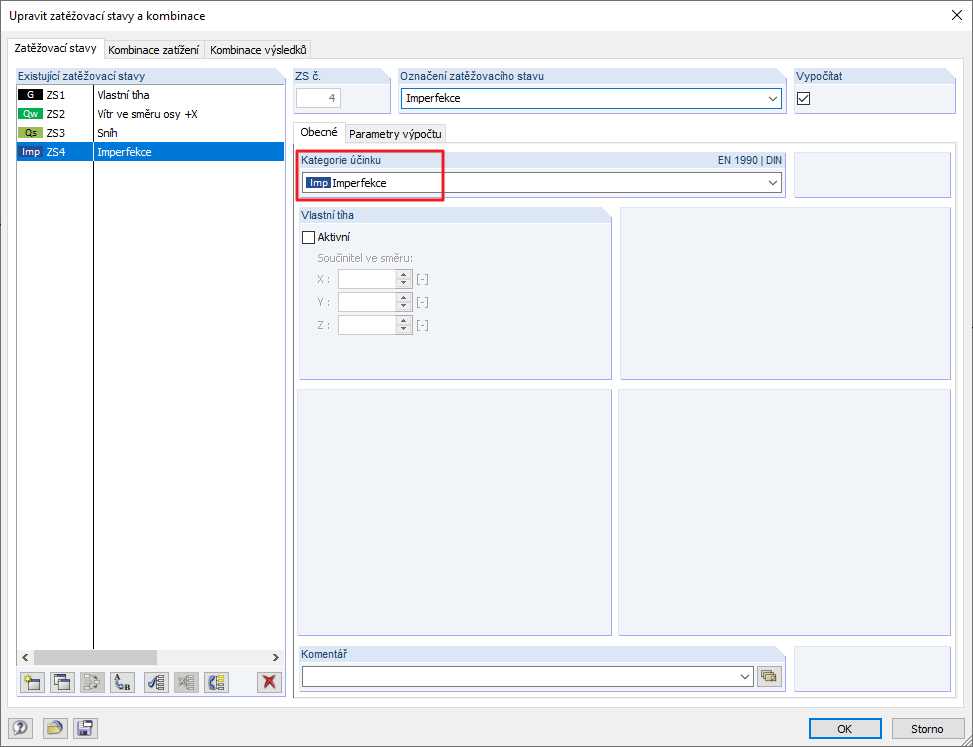Select ZS2 Vítr ve směru osy +X
This screenshot has height=747, width=973.
coord(150,114)
